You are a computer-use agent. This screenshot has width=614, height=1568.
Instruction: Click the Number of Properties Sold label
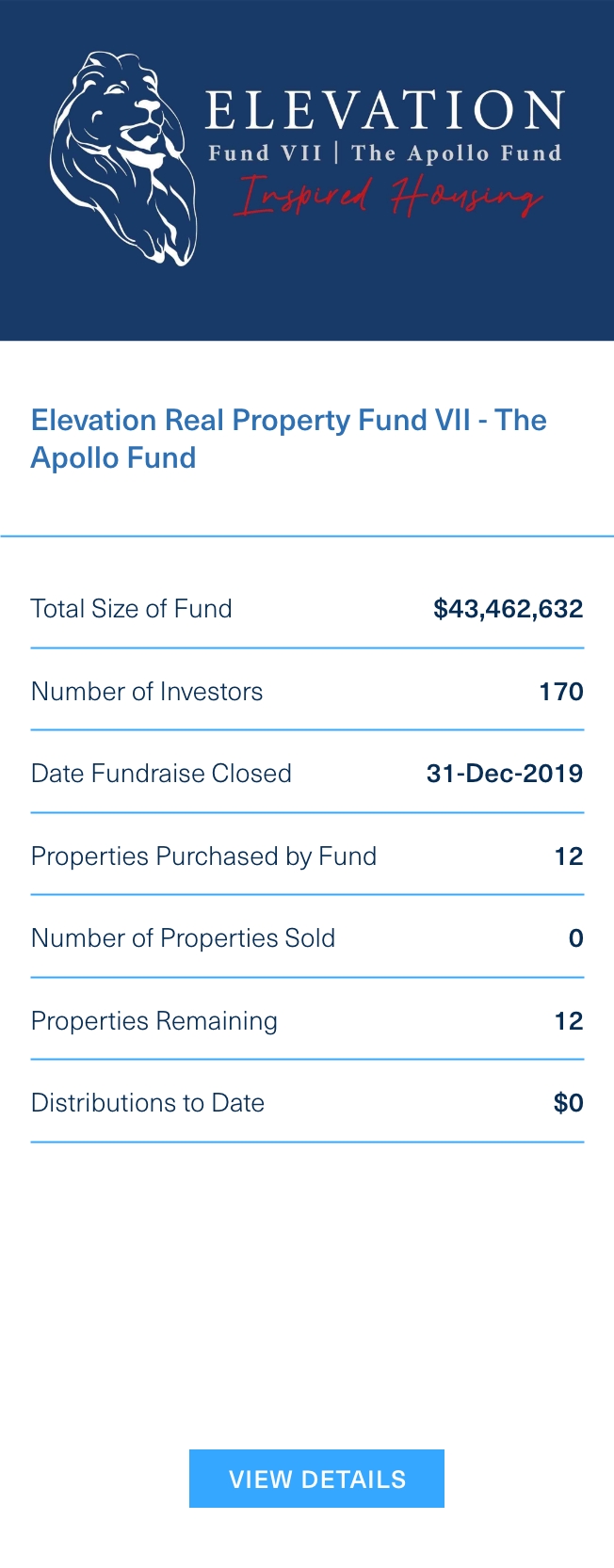tap(183, 938)
